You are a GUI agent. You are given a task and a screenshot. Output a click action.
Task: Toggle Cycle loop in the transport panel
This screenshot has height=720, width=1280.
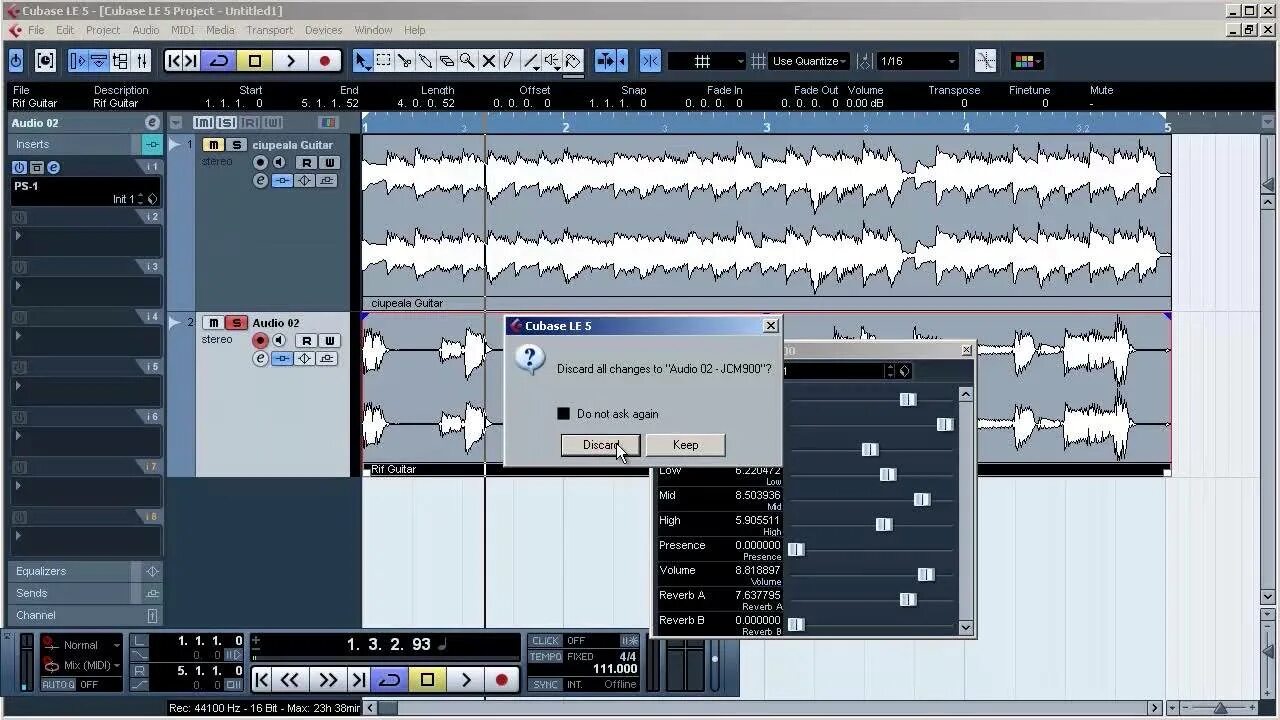coord(390,680)
